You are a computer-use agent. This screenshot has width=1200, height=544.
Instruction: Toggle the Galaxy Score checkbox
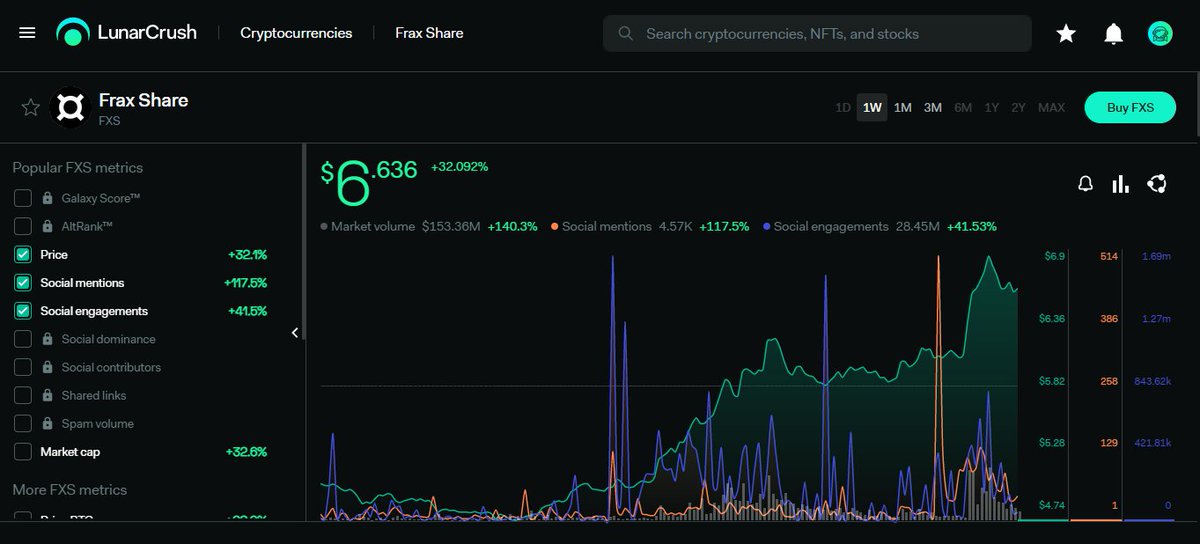click(x=23, y=199)
